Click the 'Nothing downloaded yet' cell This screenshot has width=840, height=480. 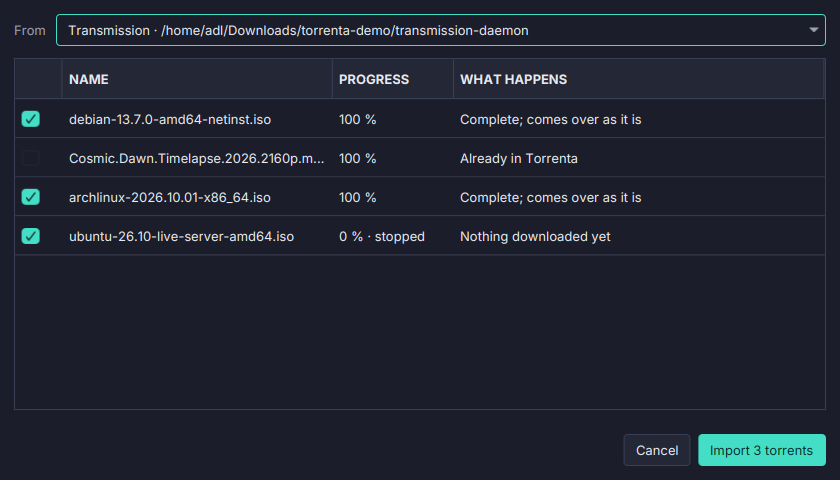click(x=535, y=237)
